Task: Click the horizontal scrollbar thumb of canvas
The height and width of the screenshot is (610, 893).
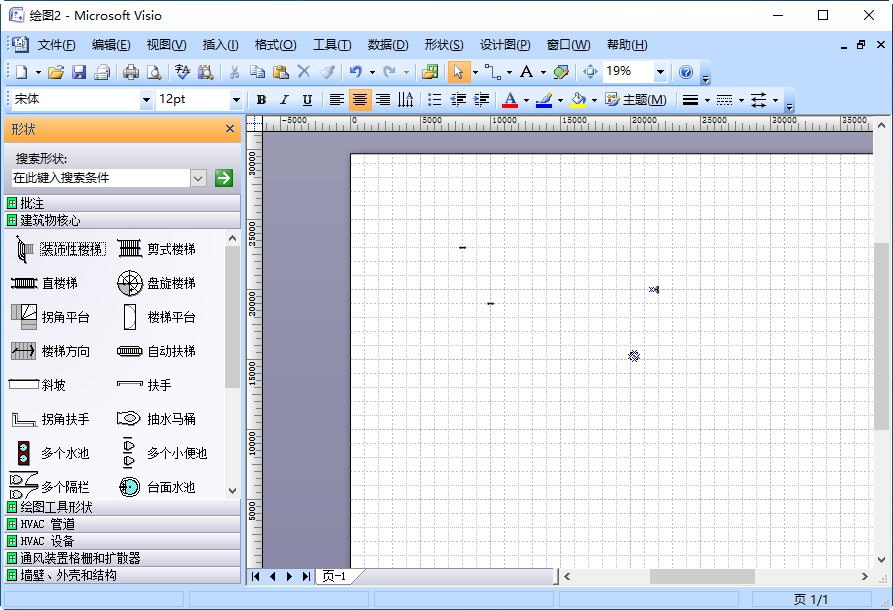Action: [x=702, y=576]
